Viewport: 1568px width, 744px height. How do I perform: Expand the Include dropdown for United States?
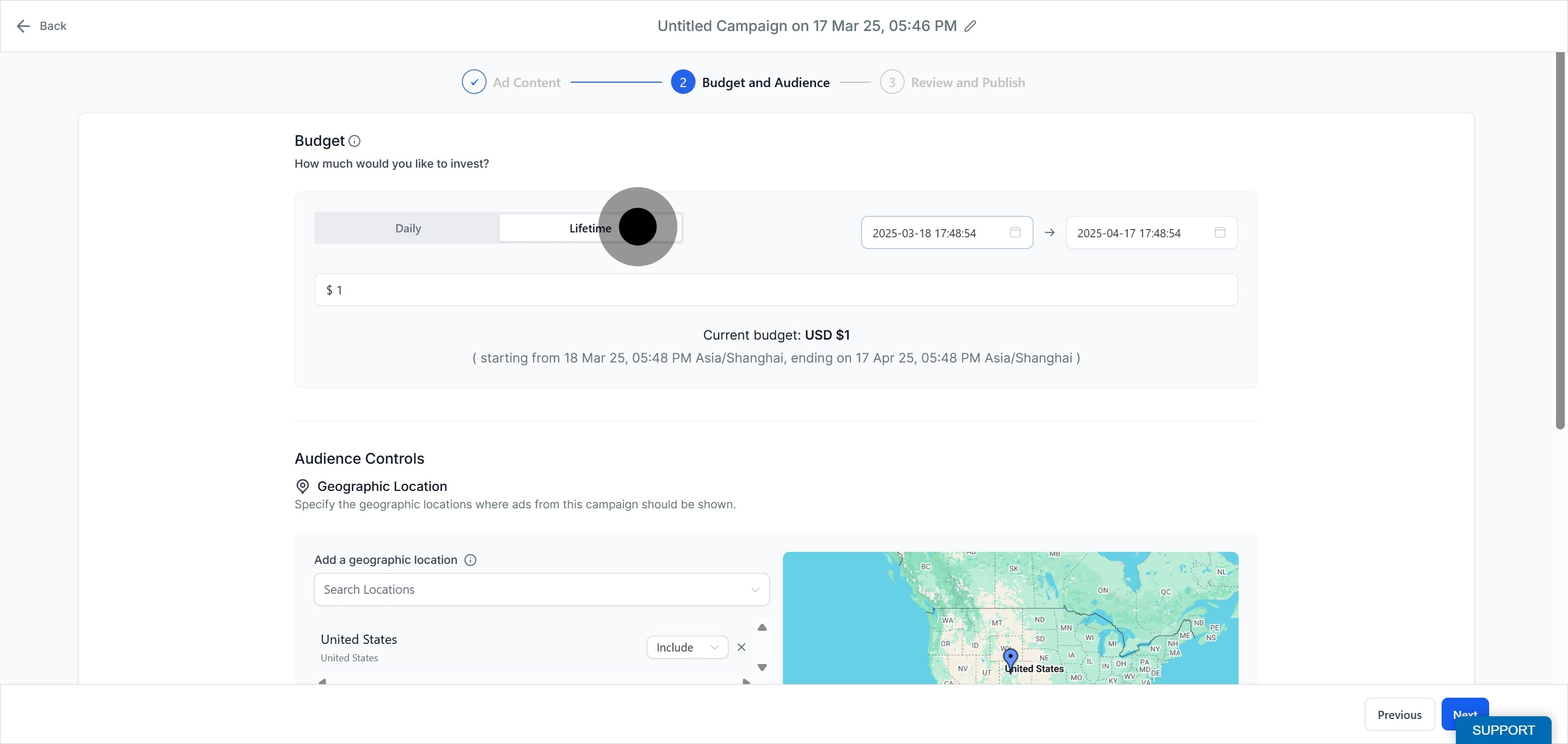687,647
